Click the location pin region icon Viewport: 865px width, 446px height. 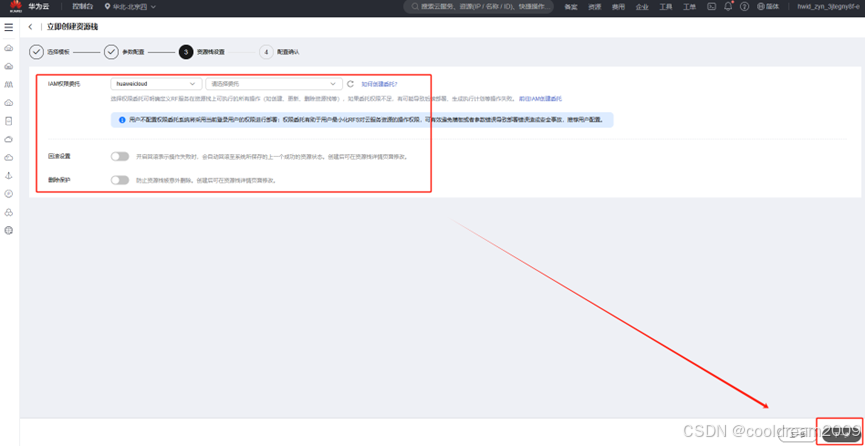coord(108,7)
